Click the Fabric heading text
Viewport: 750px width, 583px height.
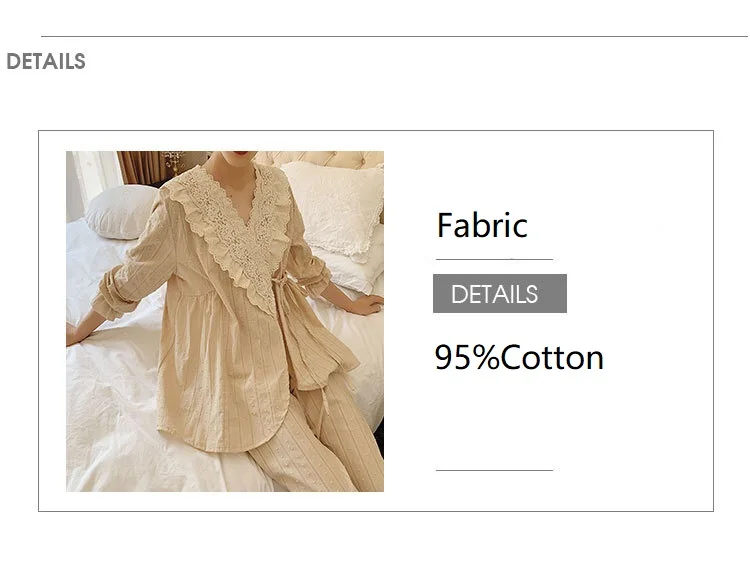(482, 225)
